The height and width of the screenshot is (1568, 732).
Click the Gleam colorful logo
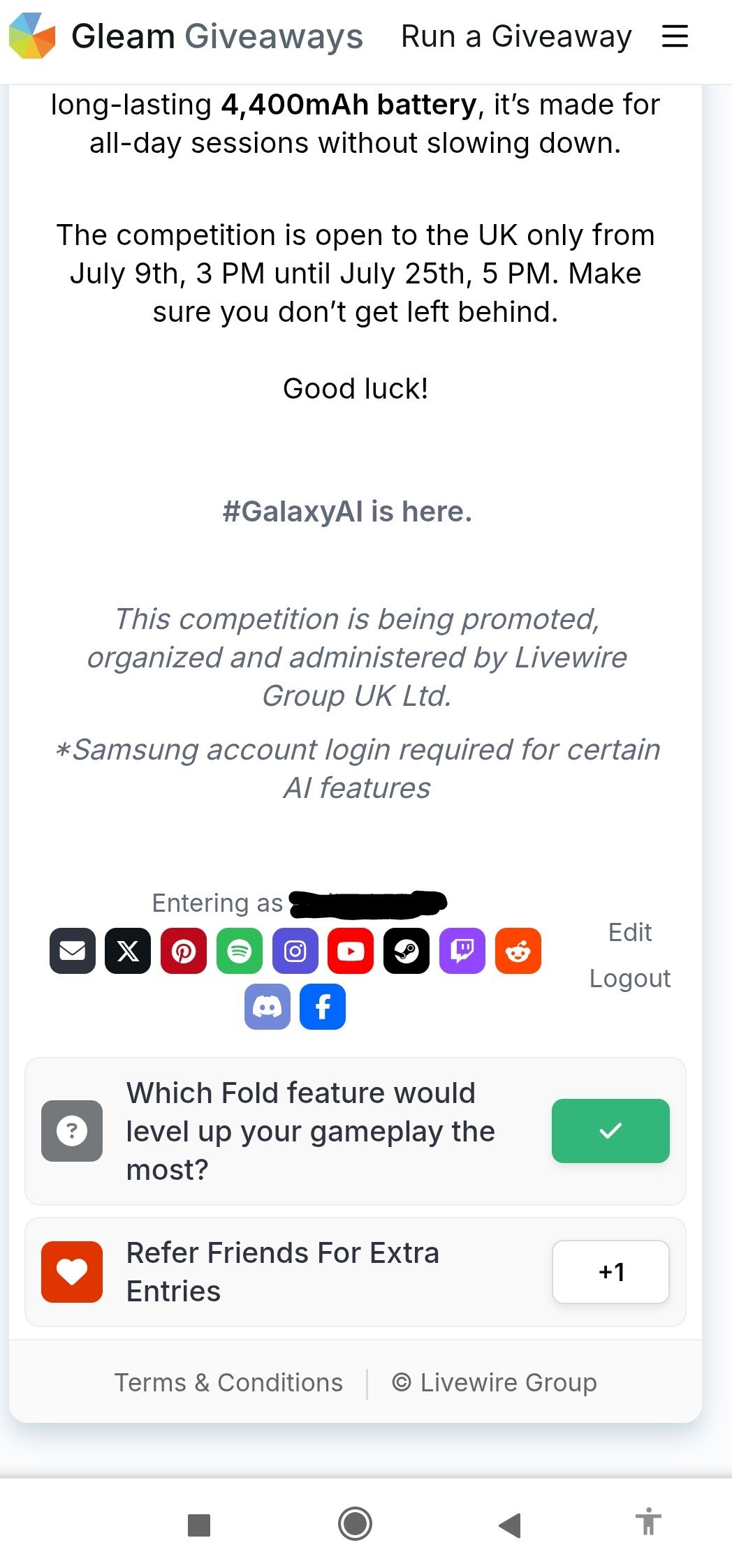32,36
